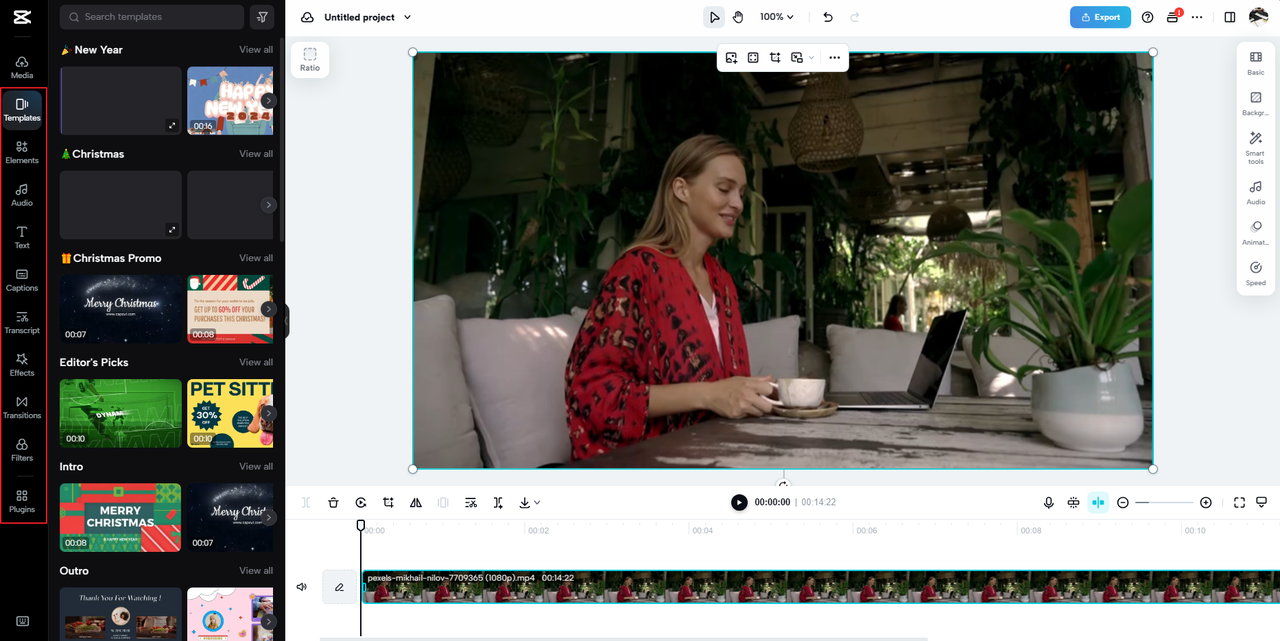Click the fit-to-canvas icon in floating toolbar

(753, 58)
